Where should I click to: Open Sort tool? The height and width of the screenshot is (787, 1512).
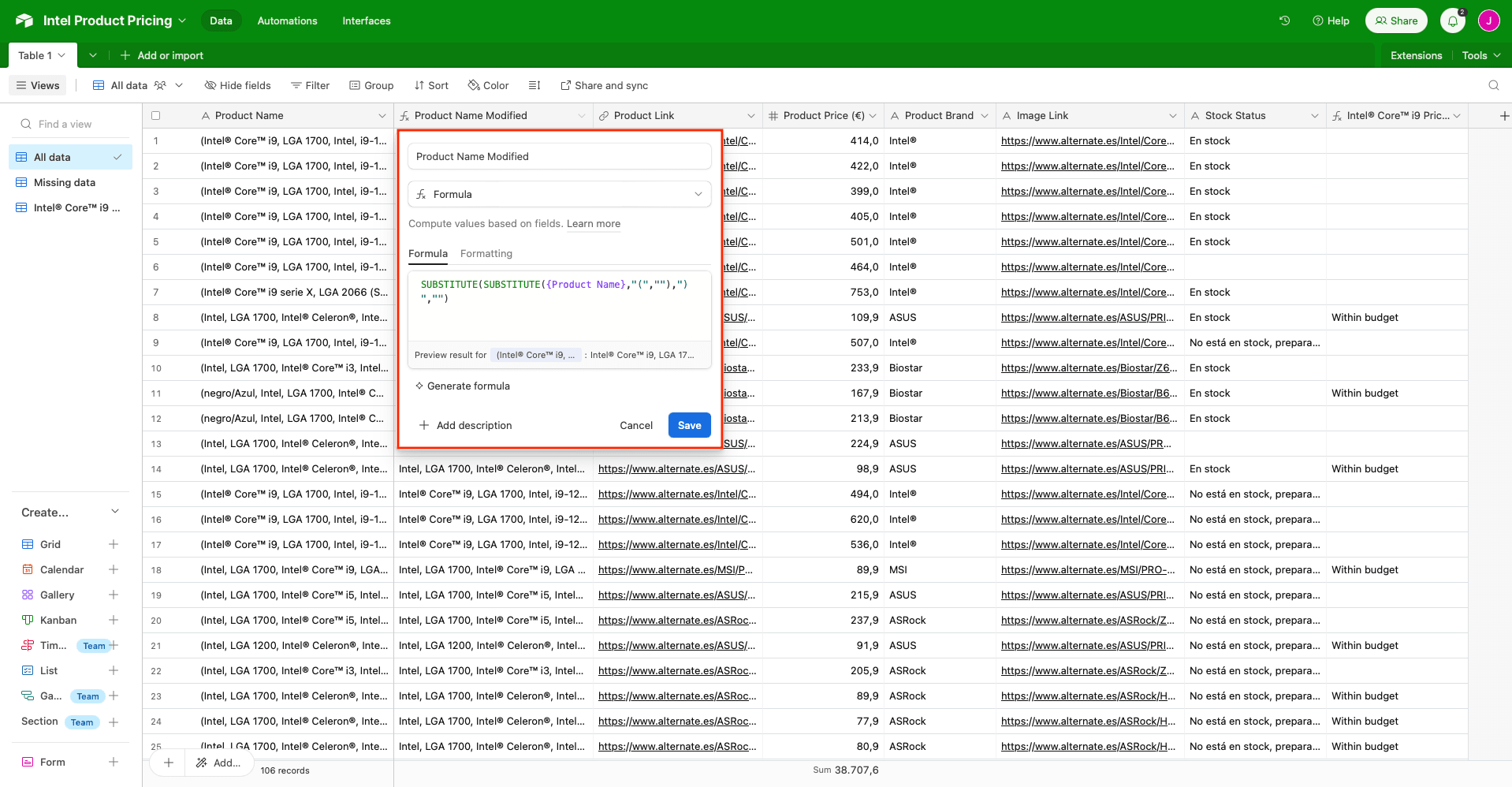(431, 85)
